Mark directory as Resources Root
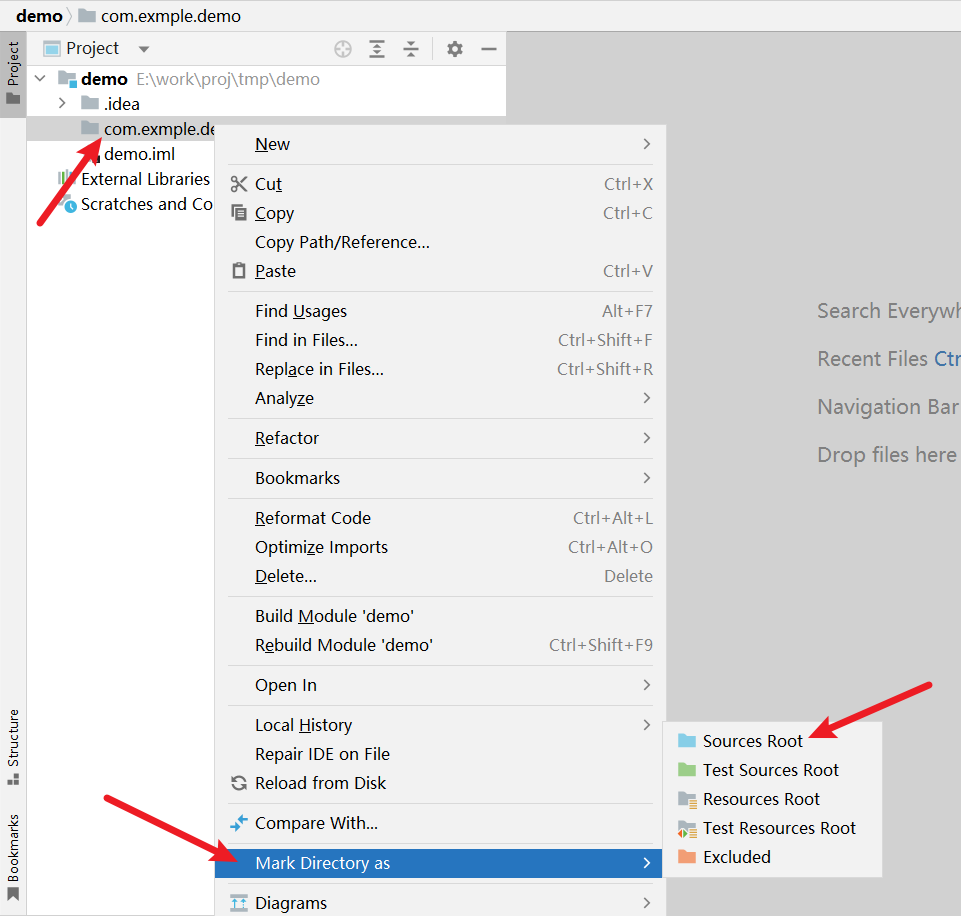The image size is (961, 916). [772, 799]
